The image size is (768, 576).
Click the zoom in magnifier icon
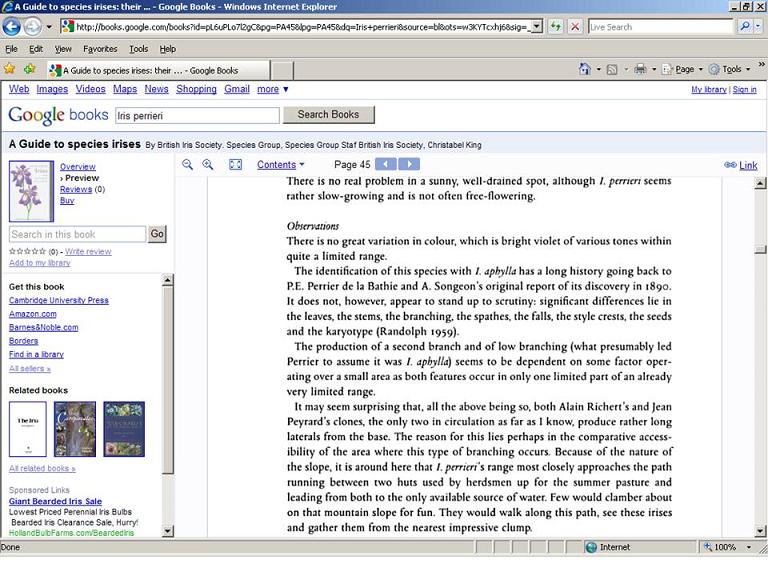click(208, 165)
